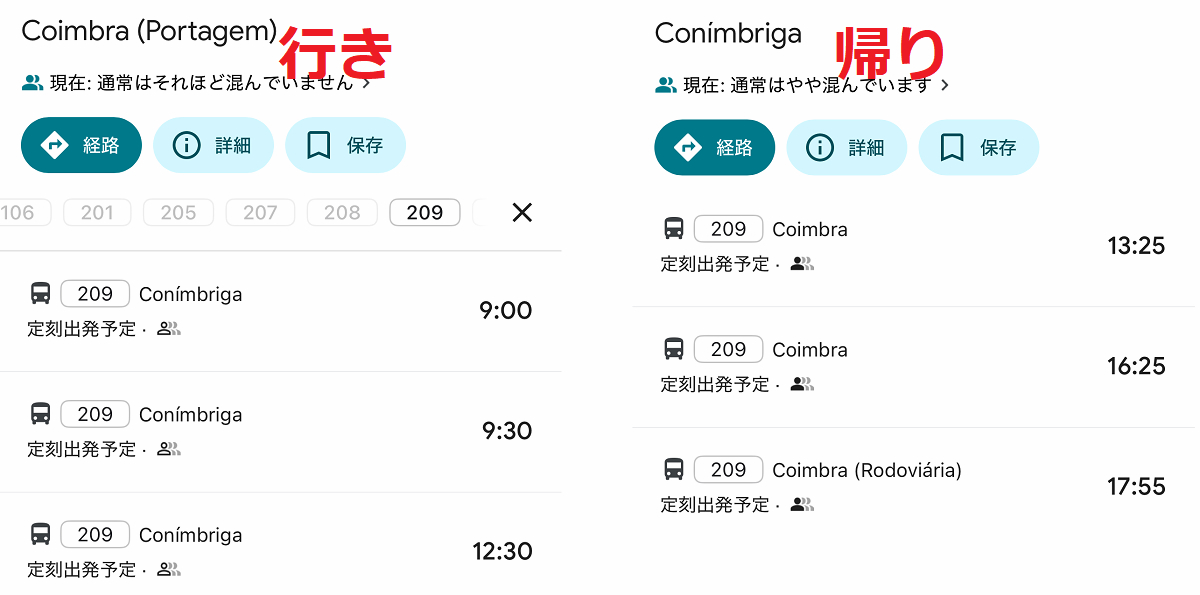Click the bookmark save icon under Conímbriga
This screenshot has width=1200, height=595.
(x=952, y=148)
